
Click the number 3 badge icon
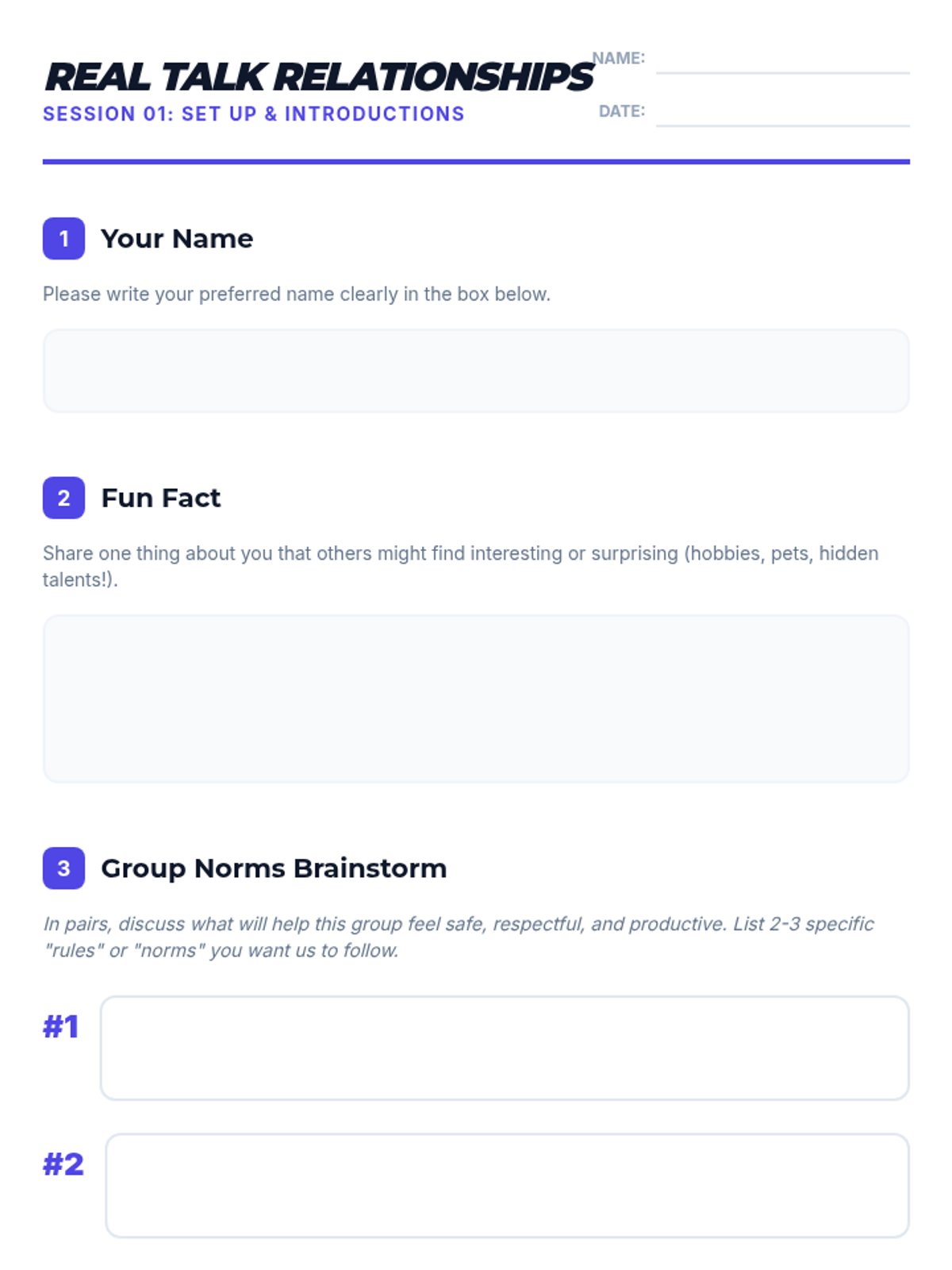pos(63,868)
